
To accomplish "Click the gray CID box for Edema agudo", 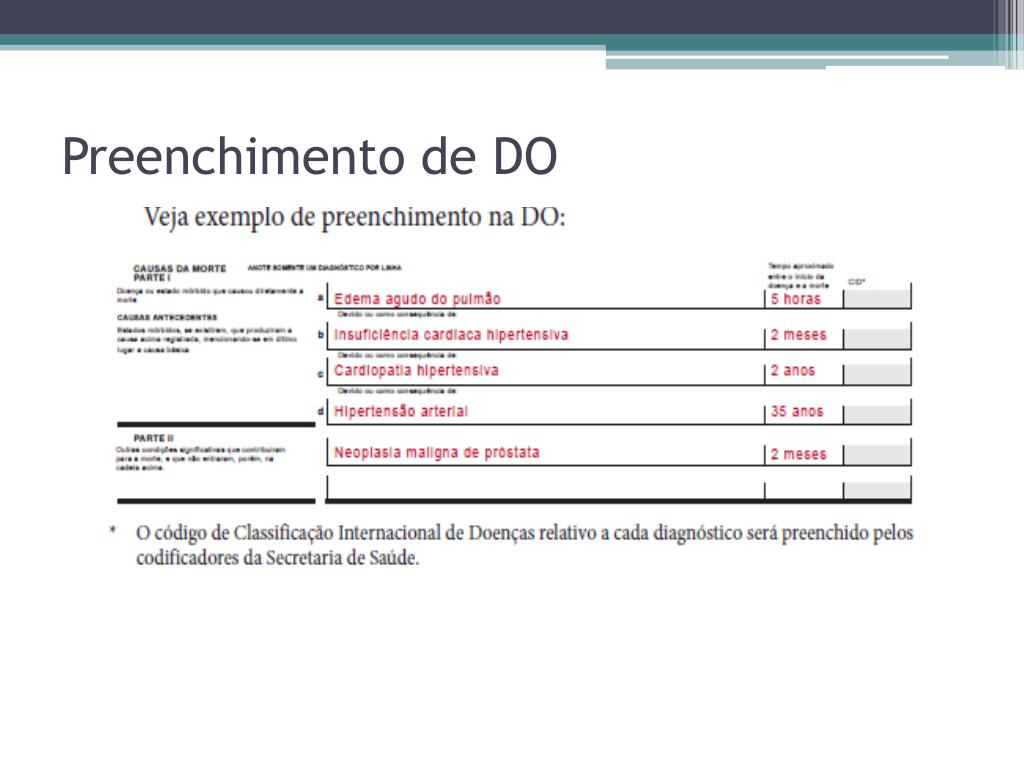I will (x=878, y=299).
